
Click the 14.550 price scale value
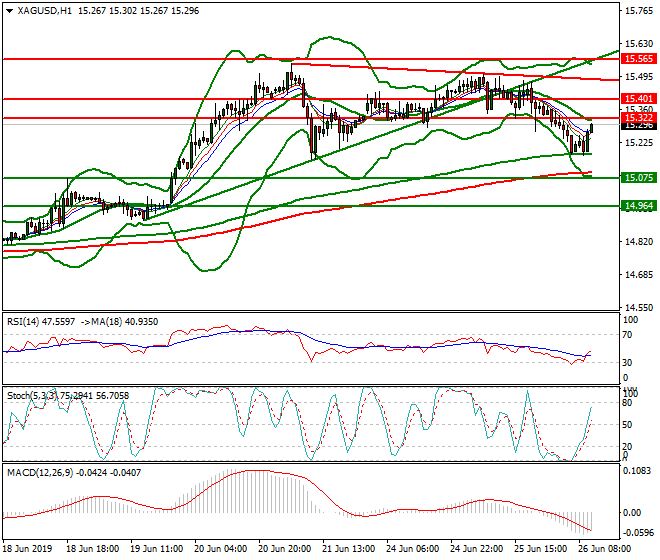(x=639, y=308)
